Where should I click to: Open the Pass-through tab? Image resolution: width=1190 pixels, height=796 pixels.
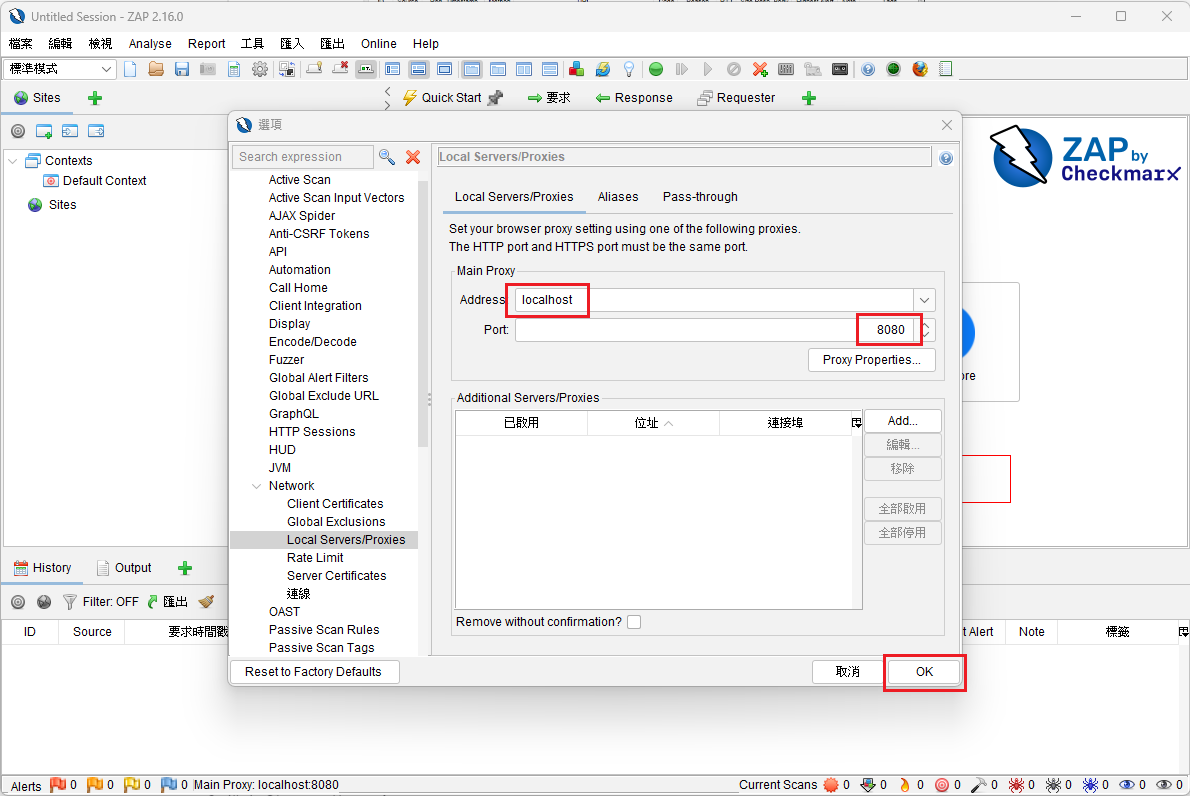point(700,197)
